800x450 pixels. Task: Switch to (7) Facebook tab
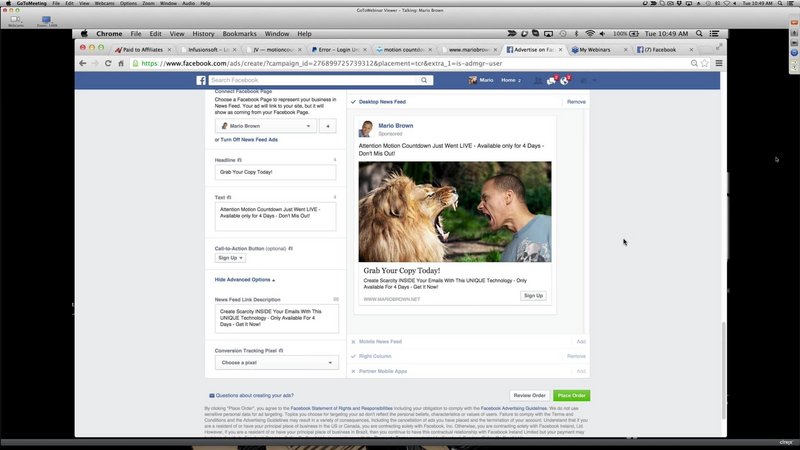pos(660,49)
